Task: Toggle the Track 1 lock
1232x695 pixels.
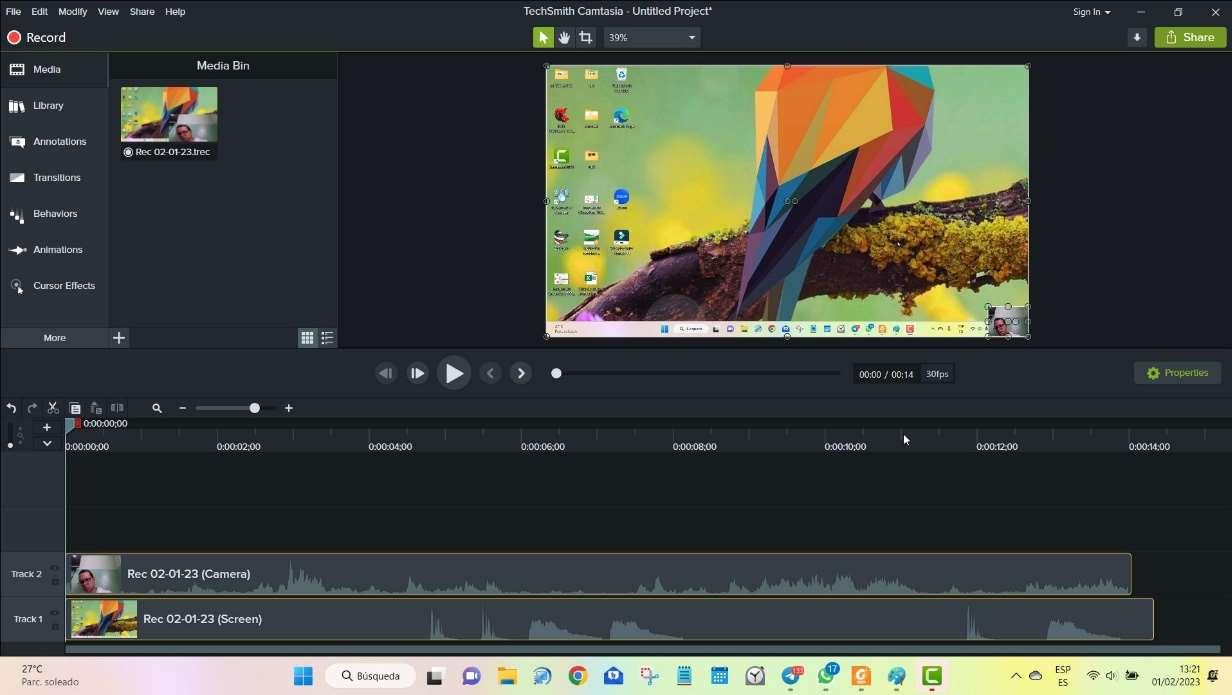Action: (x=55, y=626)
